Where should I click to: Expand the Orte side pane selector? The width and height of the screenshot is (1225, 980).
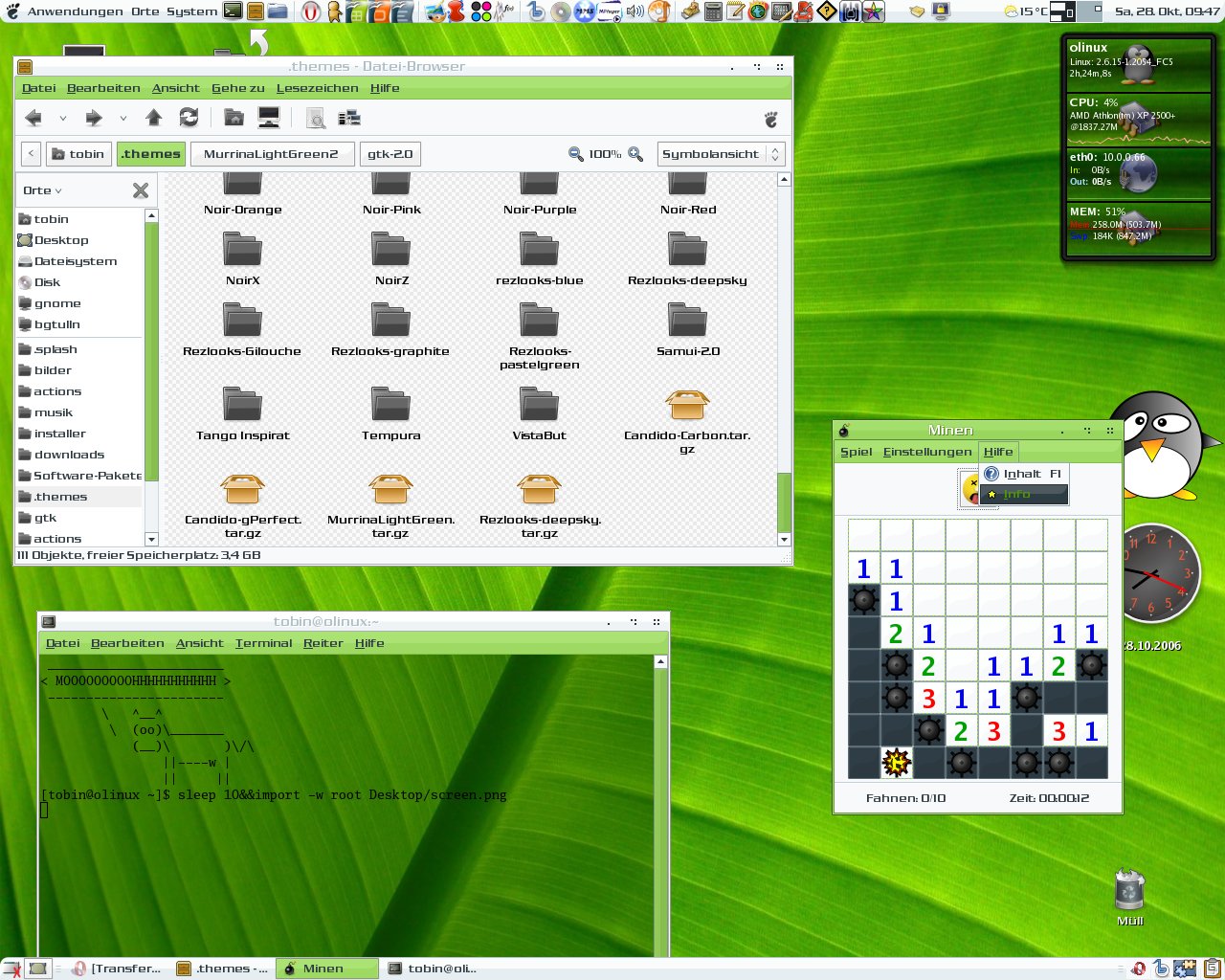click(x=43, y=190)
